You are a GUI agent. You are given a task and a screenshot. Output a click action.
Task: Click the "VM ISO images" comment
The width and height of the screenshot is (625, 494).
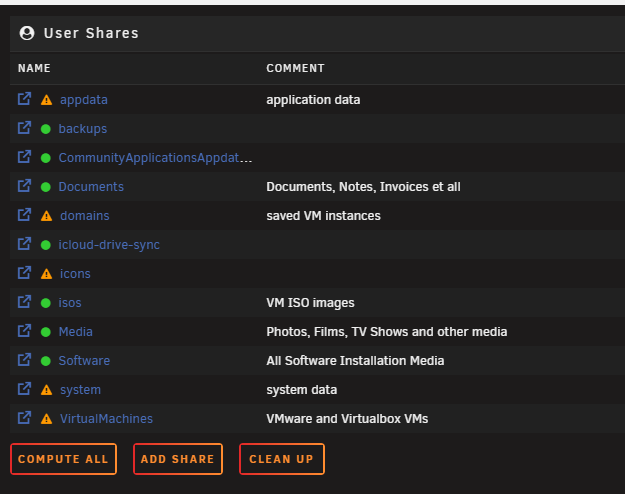tap(310, 303)
